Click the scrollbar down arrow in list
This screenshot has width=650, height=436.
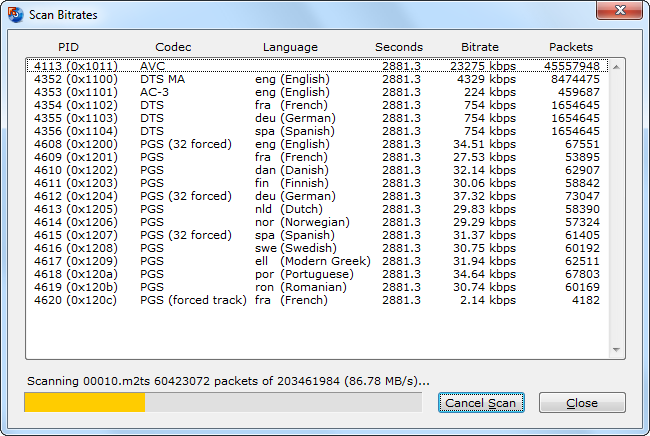click(x=616, y=350)
